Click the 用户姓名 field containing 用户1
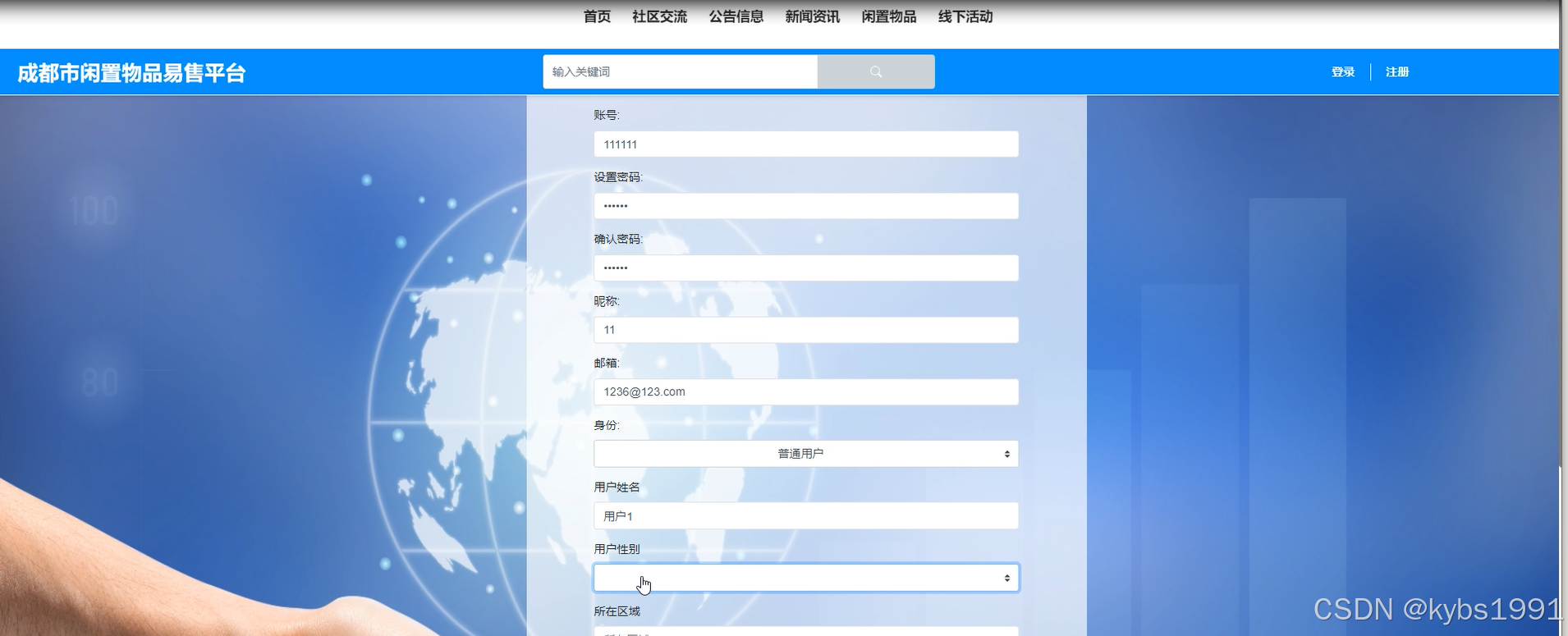This screenshot has height=636, width=1568. pos(806,516)
